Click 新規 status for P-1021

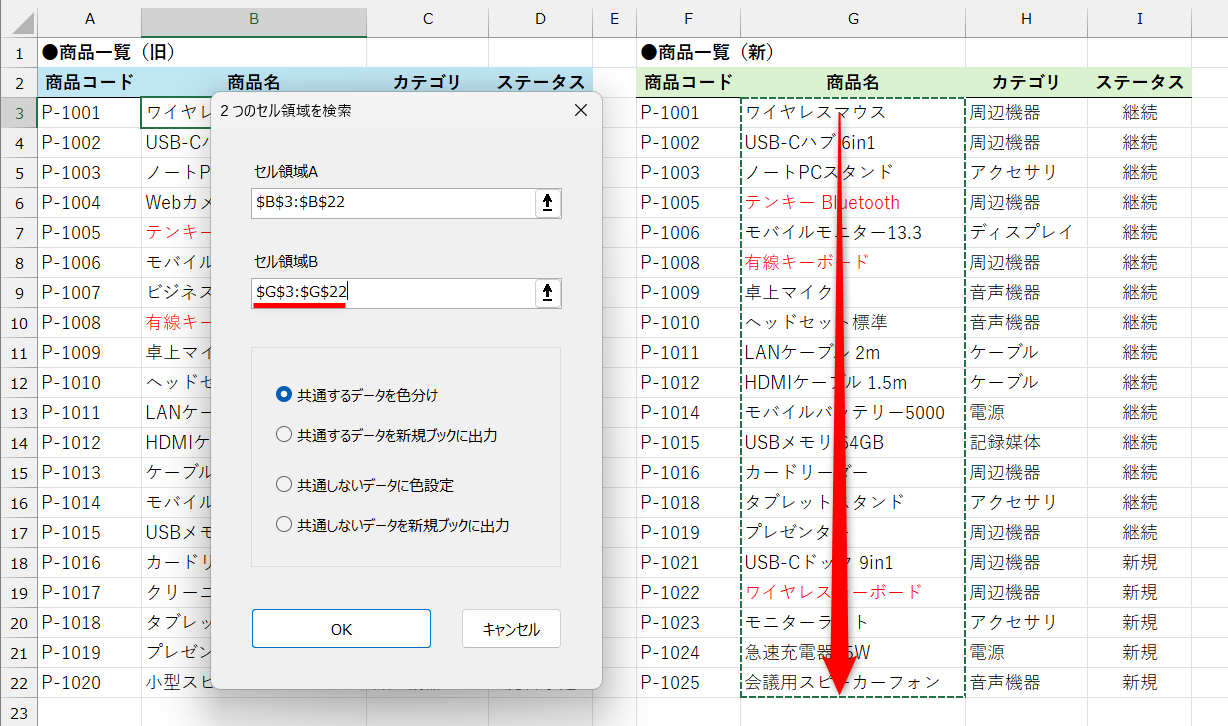1140,562
